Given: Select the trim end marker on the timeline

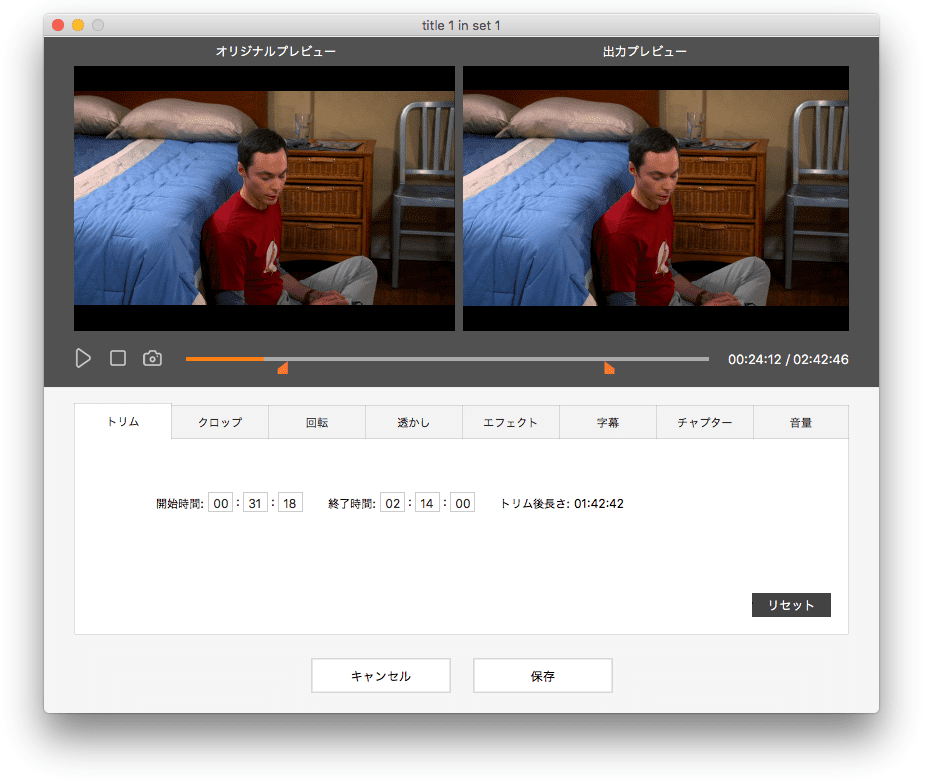Looking at the screenshot, I should (x=609, y=368).
